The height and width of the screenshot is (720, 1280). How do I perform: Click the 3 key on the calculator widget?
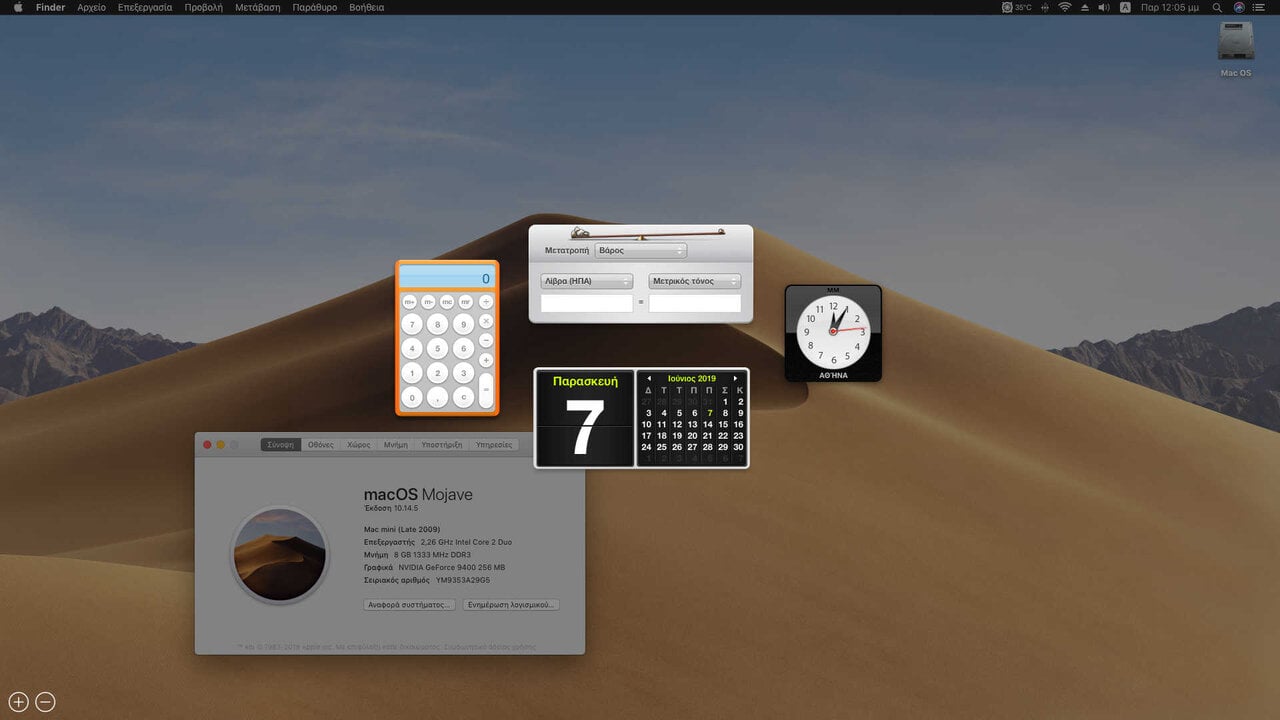pos(463,372)
